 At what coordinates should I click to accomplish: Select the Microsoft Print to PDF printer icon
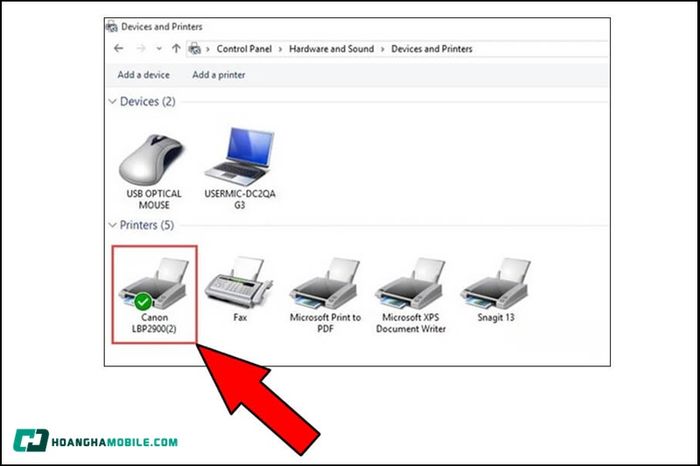[x=325, y=284]
